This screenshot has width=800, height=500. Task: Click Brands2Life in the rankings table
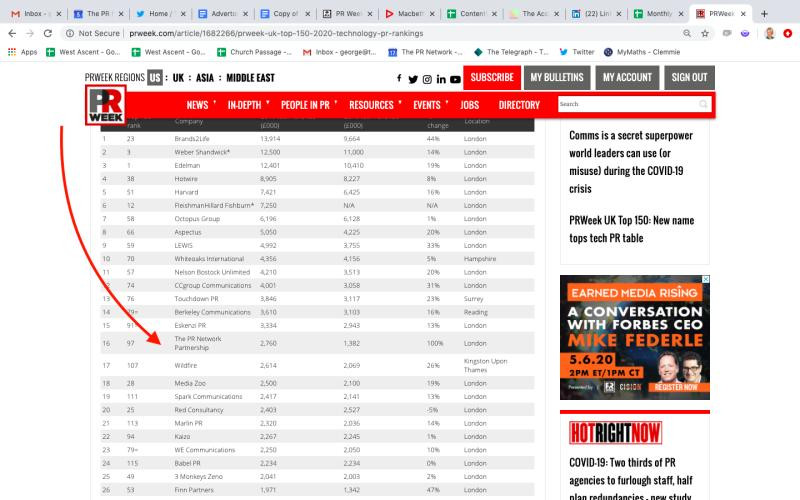coord(192,139)
